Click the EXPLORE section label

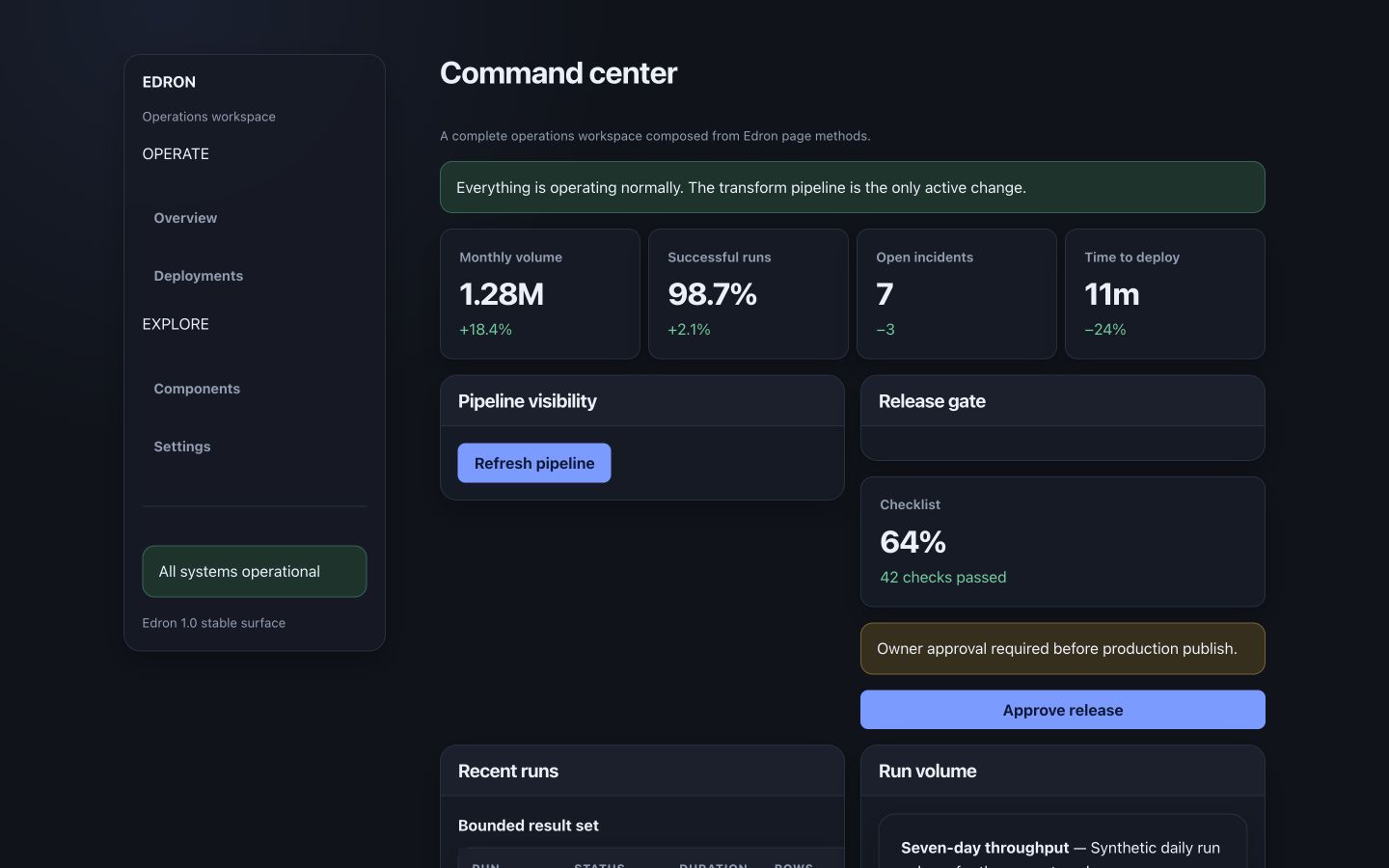[x=176, y=324]
